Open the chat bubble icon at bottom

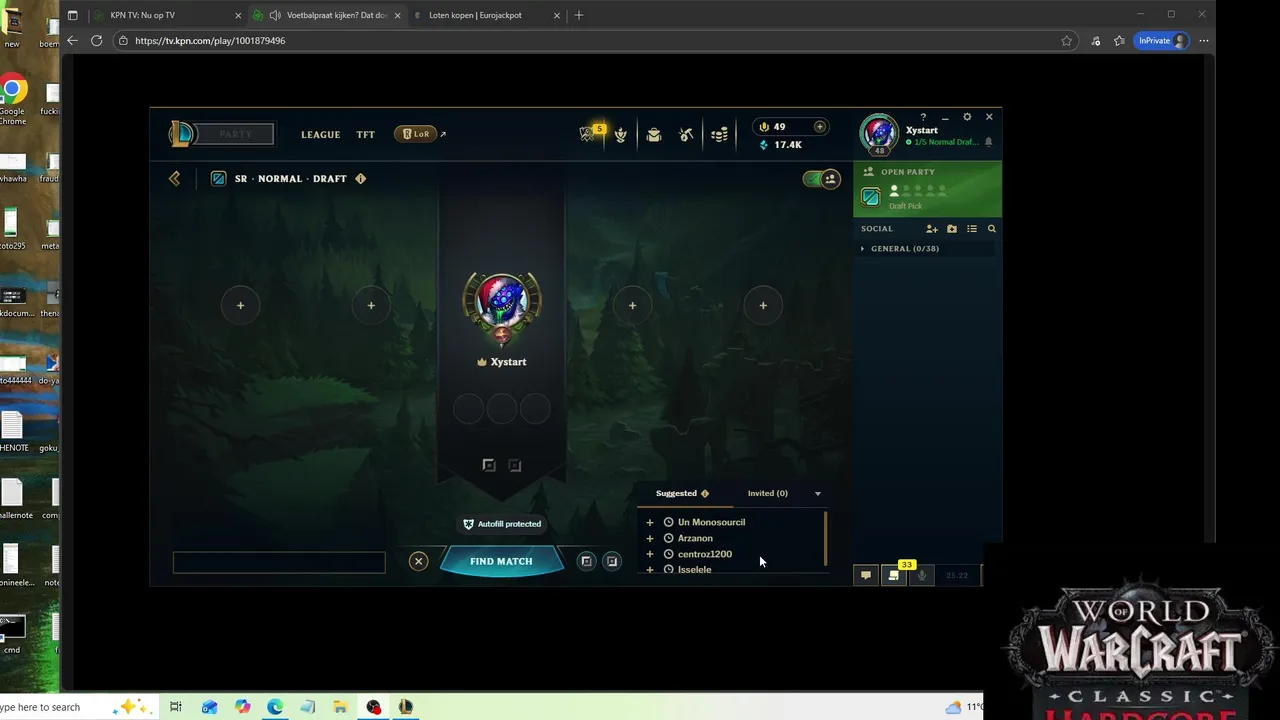[x=866, y=575]
